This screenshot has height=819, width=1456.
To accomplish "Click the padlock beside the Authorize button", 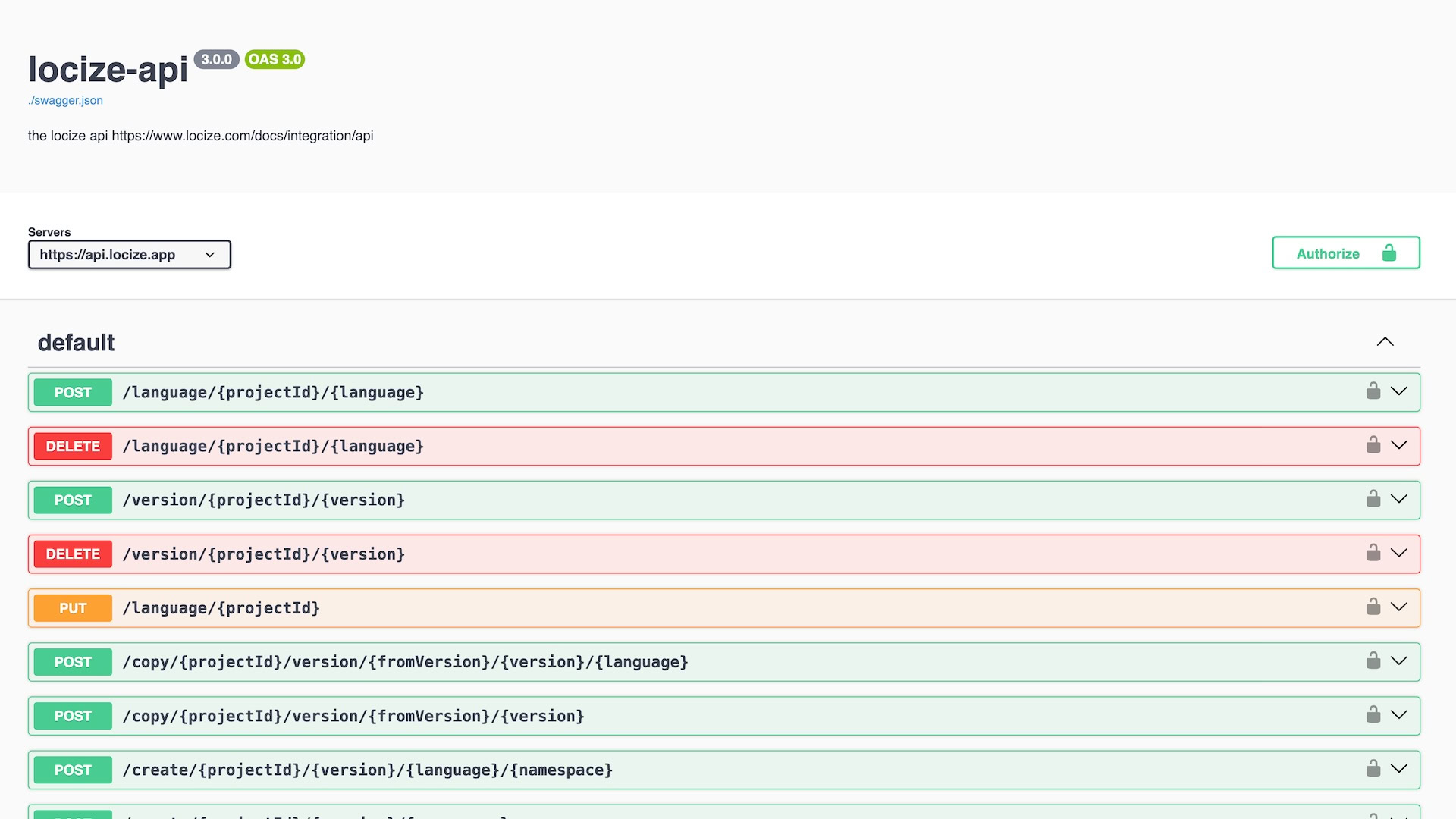I will pos(1389,253).
